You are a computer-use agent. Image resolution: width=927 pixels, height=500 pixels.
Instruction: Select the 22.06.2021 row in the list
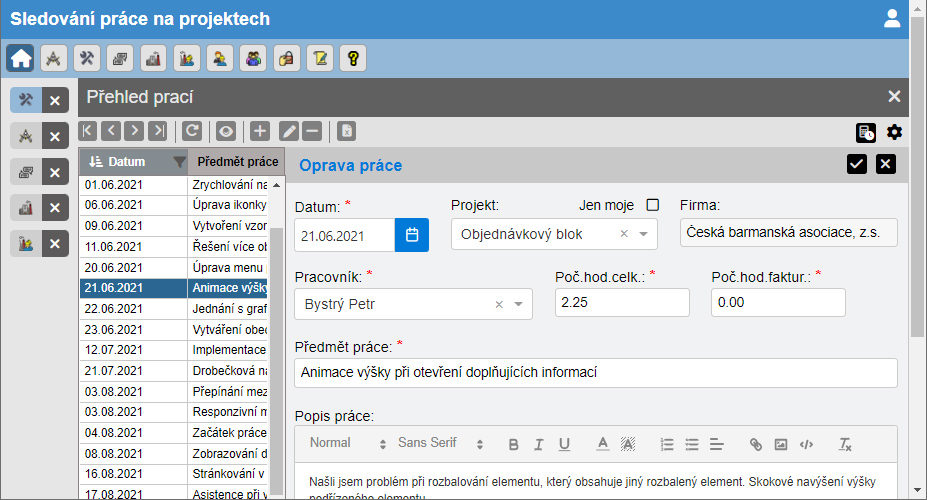[x=174, y=309]
